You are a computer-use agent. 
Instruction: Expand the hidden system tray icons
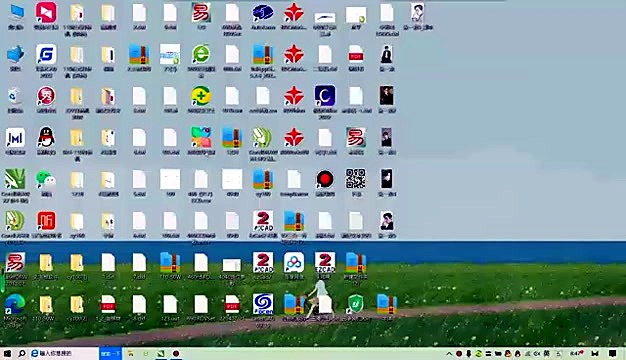coord(449,354)
